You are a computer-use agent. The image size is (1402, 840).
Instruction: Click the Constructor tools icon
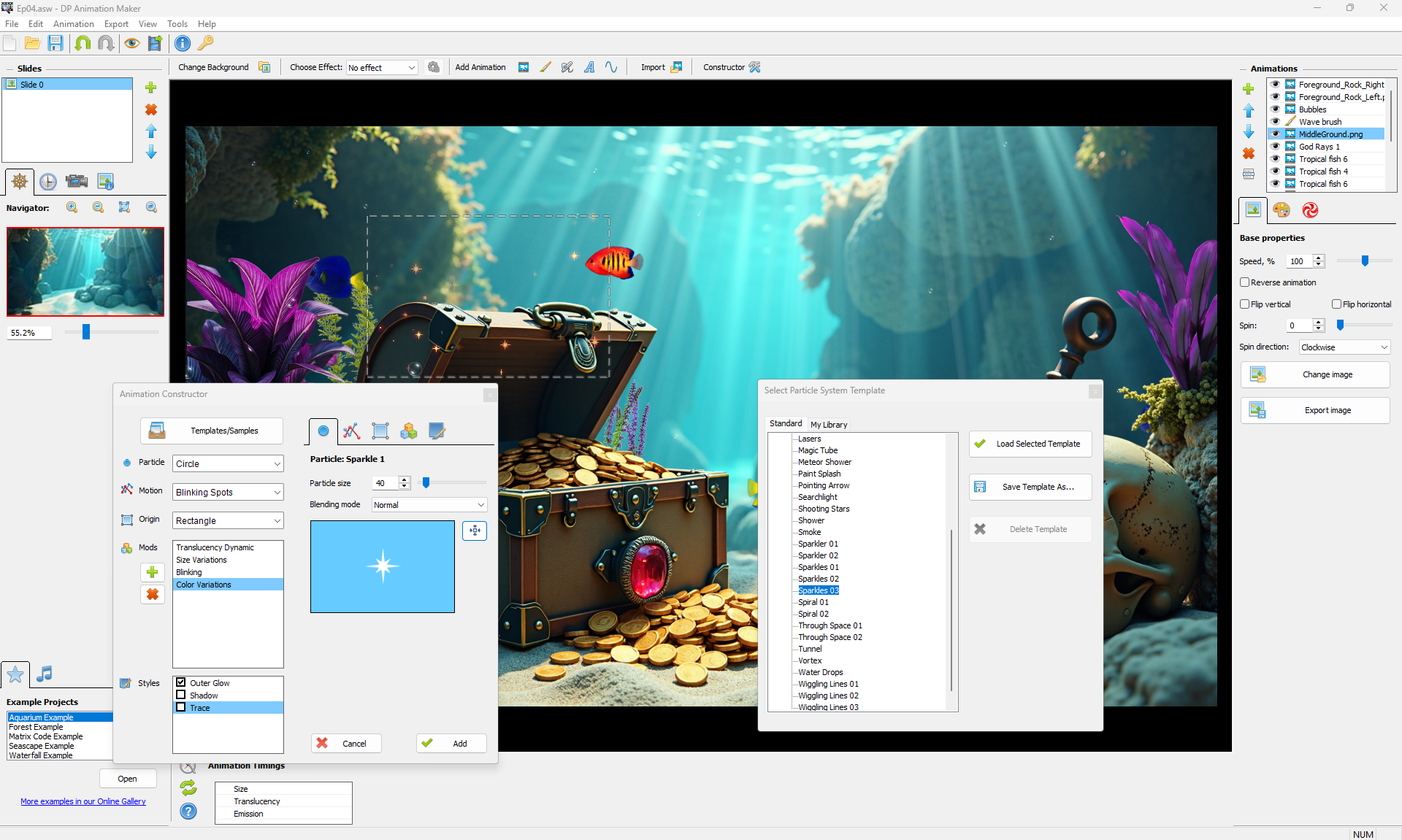click(x=754, y=67)
